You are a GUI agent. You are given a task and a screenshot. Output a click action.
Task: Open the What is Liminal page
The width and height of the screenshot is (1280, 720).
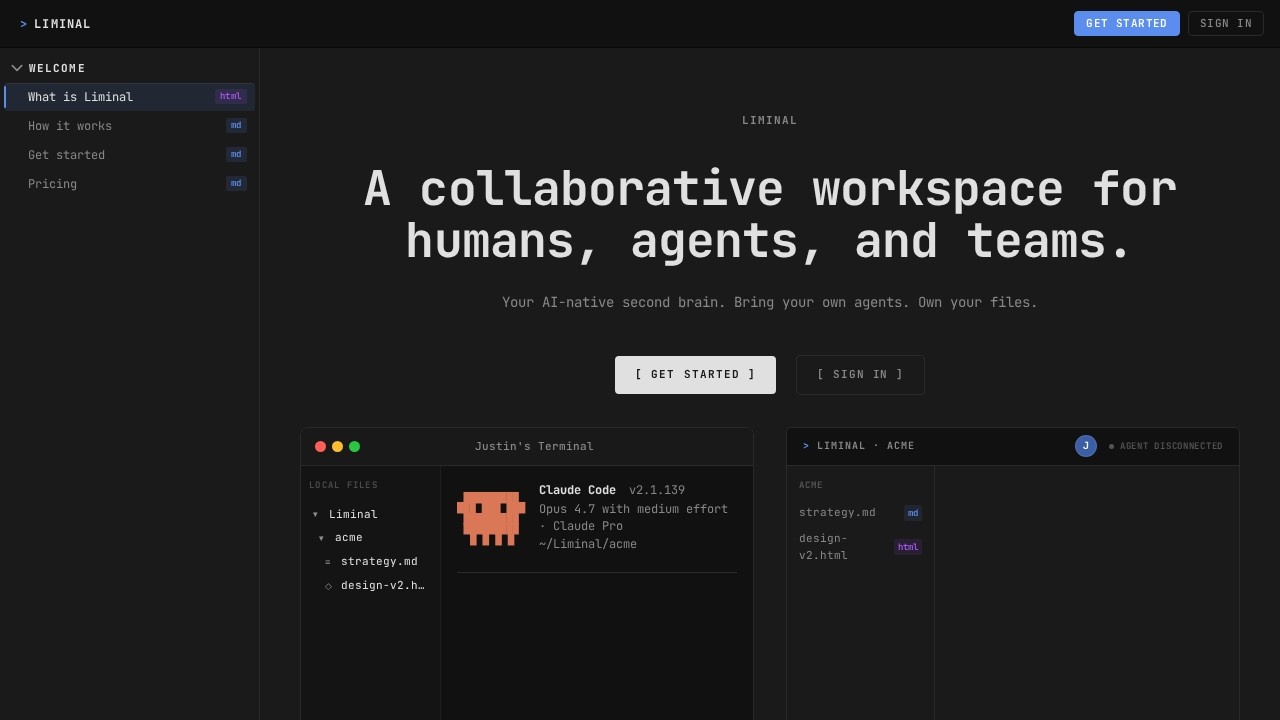click(x=130, y=97)
